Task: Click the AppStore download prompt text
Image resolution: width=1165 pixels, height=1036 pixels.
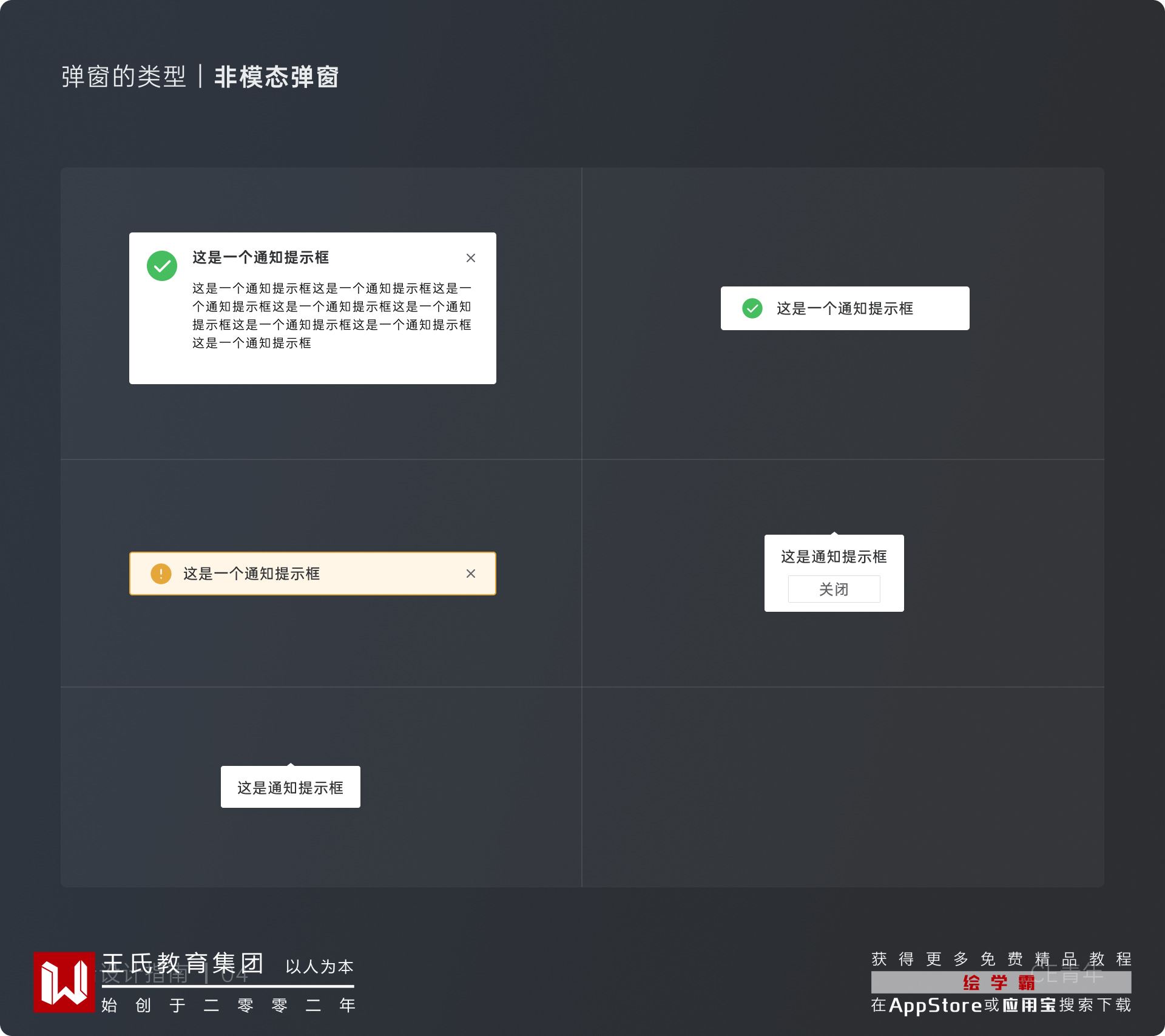Action: click(1001, 1005)
